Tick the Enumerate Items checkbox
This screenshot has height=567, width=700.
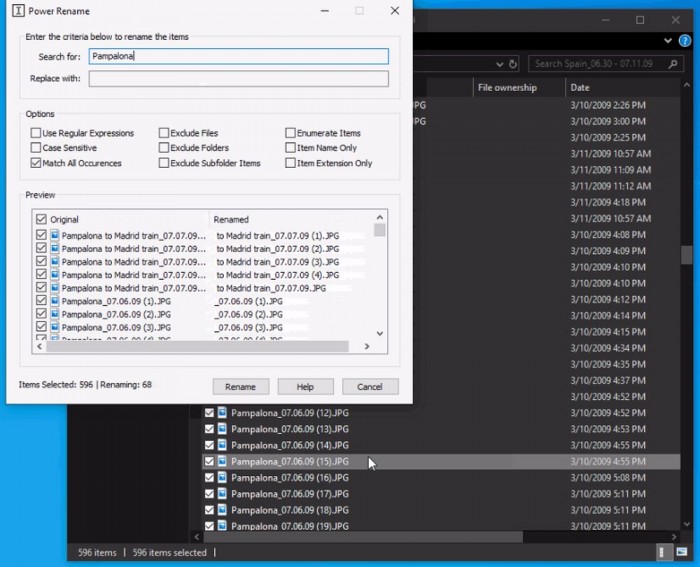[290, 133]
